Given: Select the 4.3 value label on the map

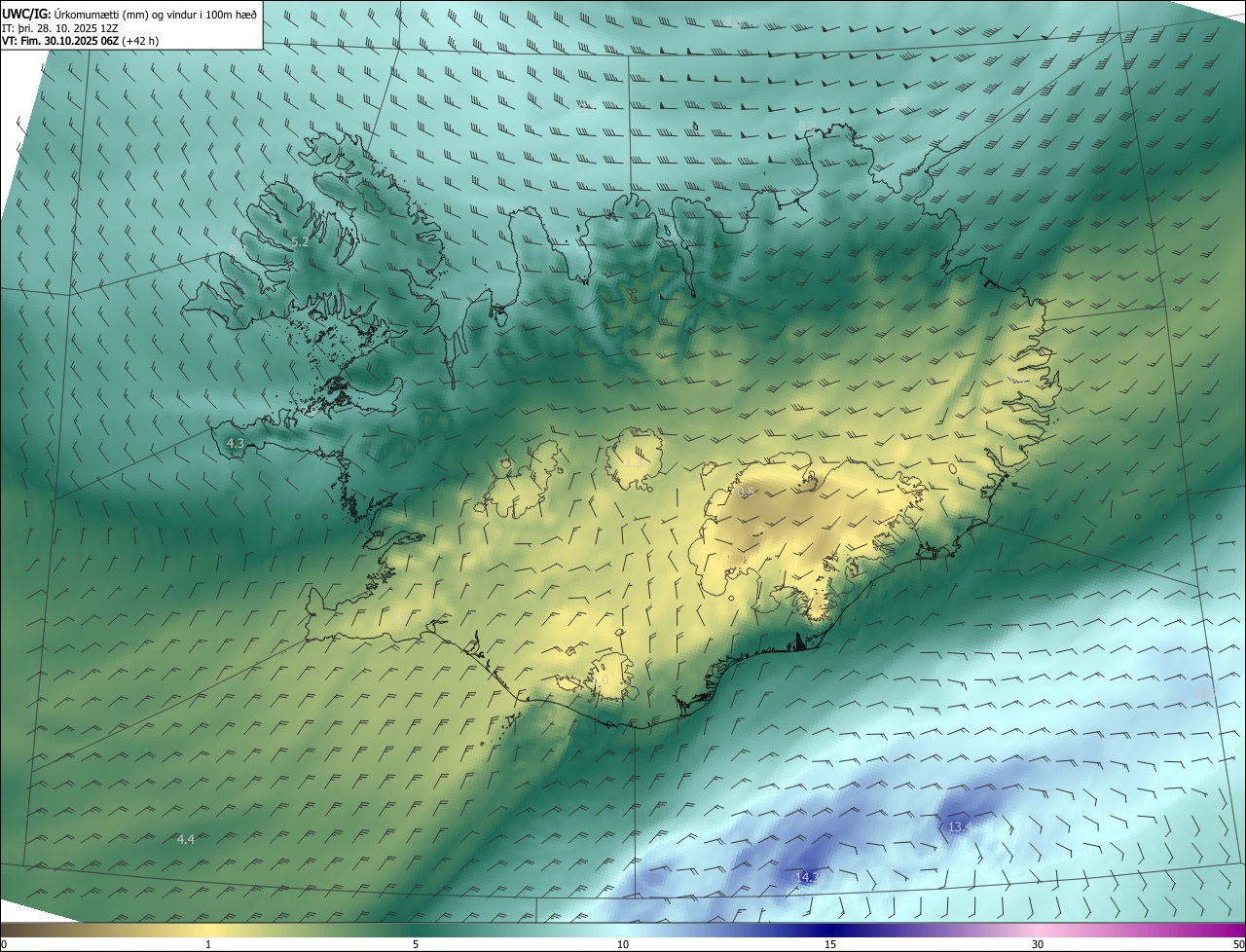Looking at the screenshot, I should [x=236, y=443].
